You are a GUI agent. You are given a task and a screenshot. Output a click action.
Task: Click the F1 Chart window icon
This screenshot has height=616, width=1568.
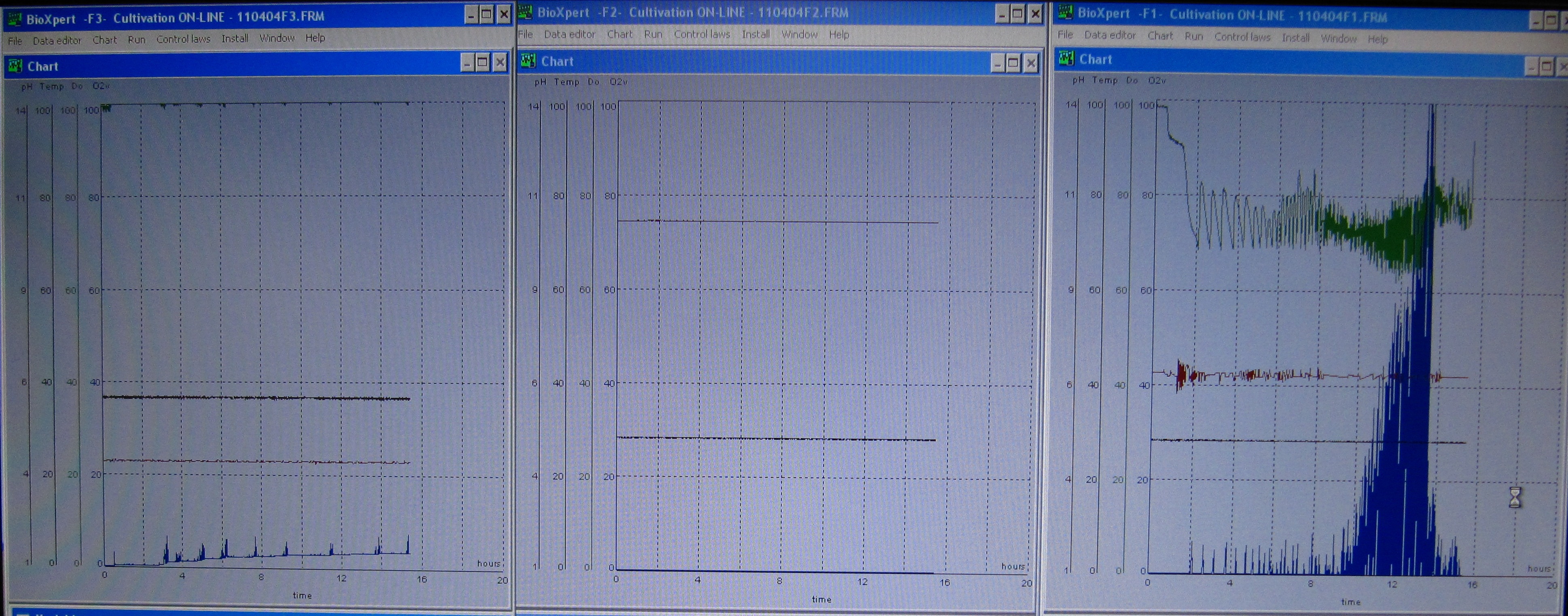coord(1066,59)
